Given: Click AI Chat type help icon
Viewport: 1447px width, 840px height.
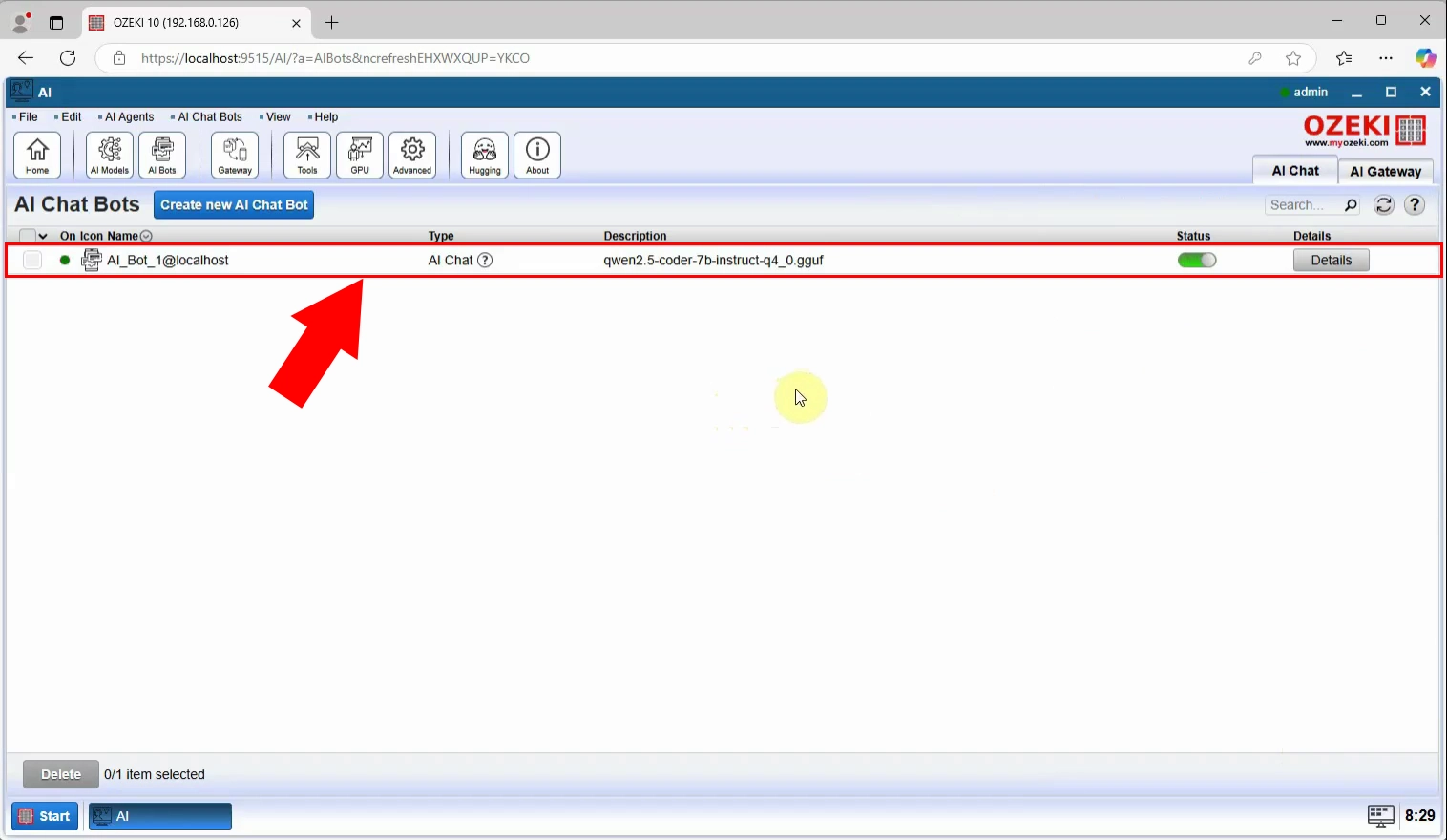Looking at the screenshot, I should coord(485,260).
